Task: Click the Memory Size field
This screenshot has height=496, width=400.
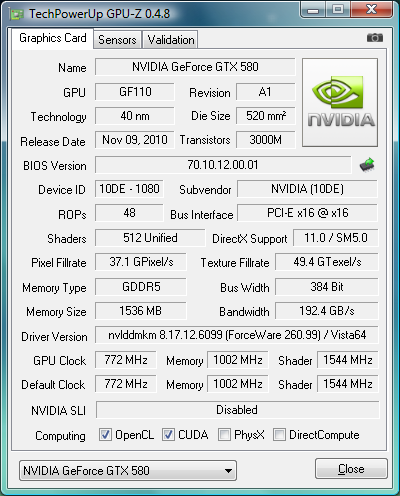Action: point(141,311)
